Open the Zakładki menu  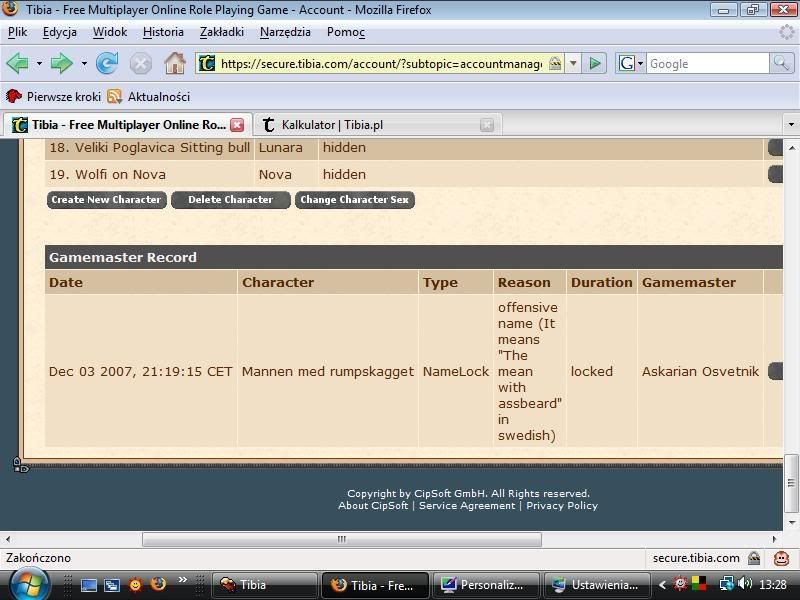(222, 32)
